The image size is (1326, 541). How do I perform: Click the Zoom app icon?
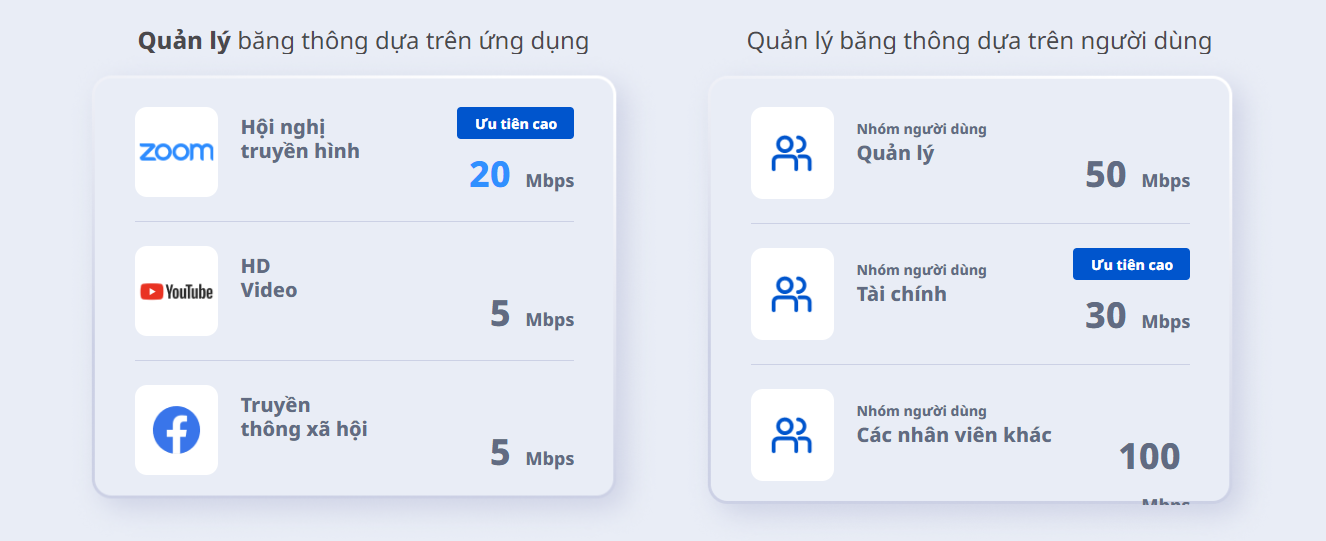click(176, 152)
